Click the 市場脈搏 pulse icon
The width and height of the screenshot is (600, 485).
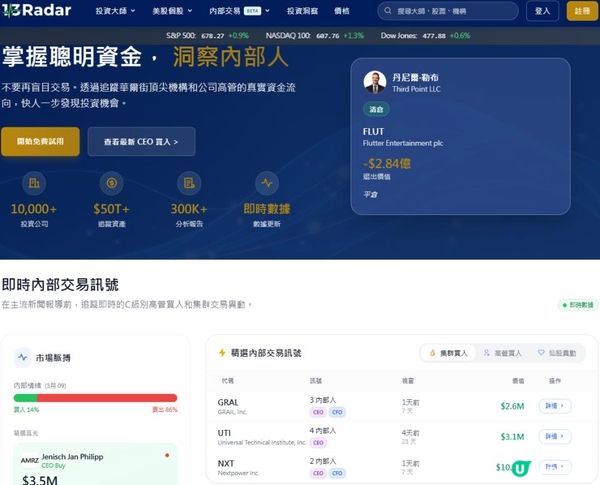(23, 358)
